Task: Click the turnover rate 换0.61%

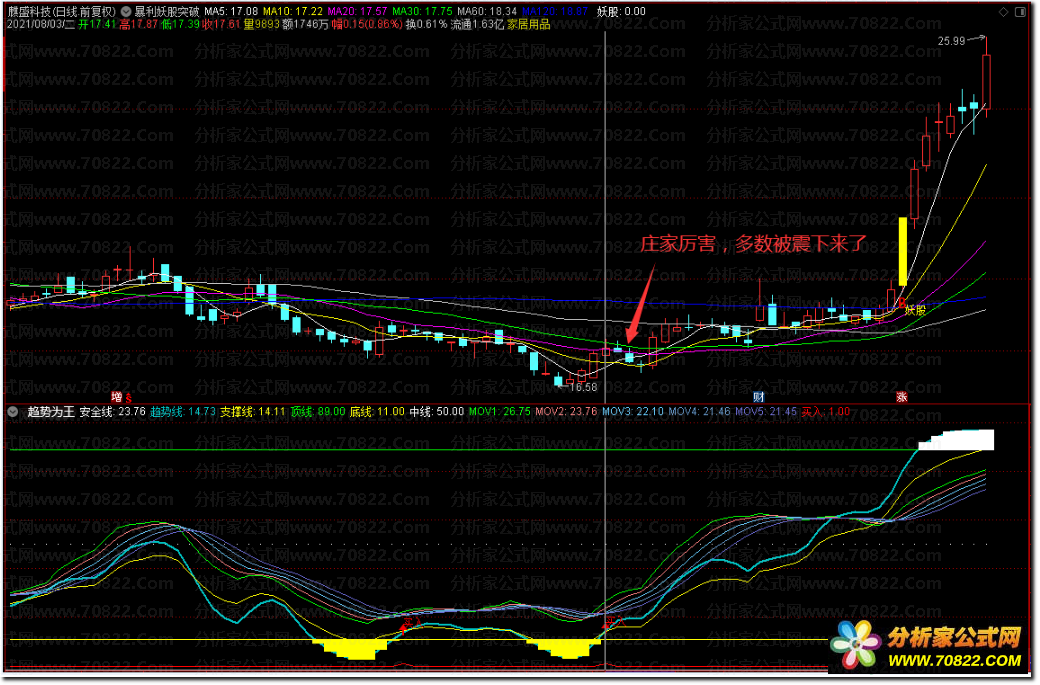Action: point(427,25)
